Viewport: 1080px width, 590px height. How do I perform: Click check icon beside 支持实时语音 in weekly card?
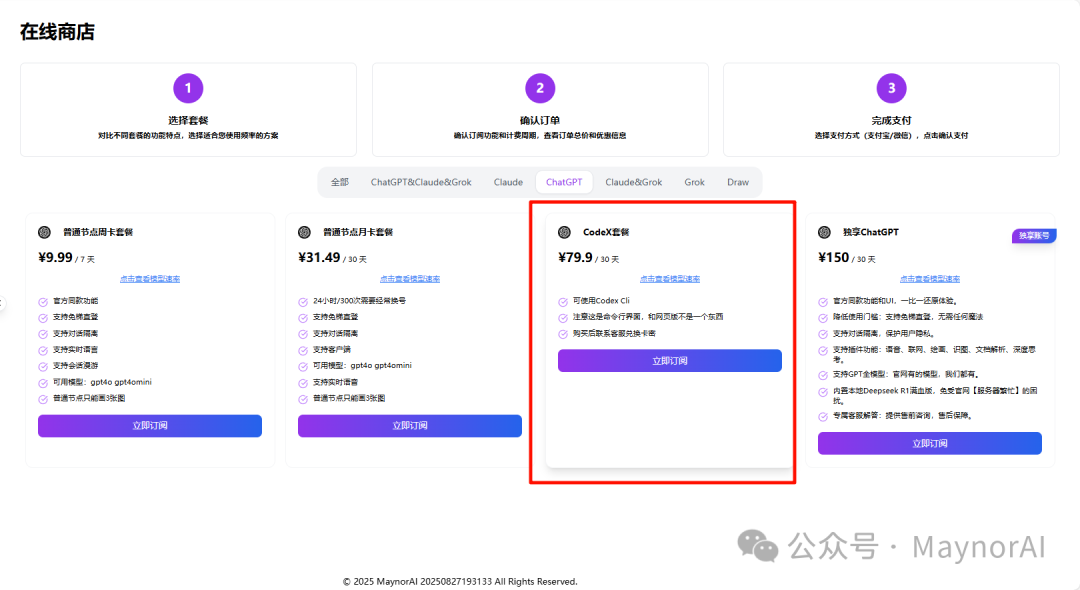point(43,350)
